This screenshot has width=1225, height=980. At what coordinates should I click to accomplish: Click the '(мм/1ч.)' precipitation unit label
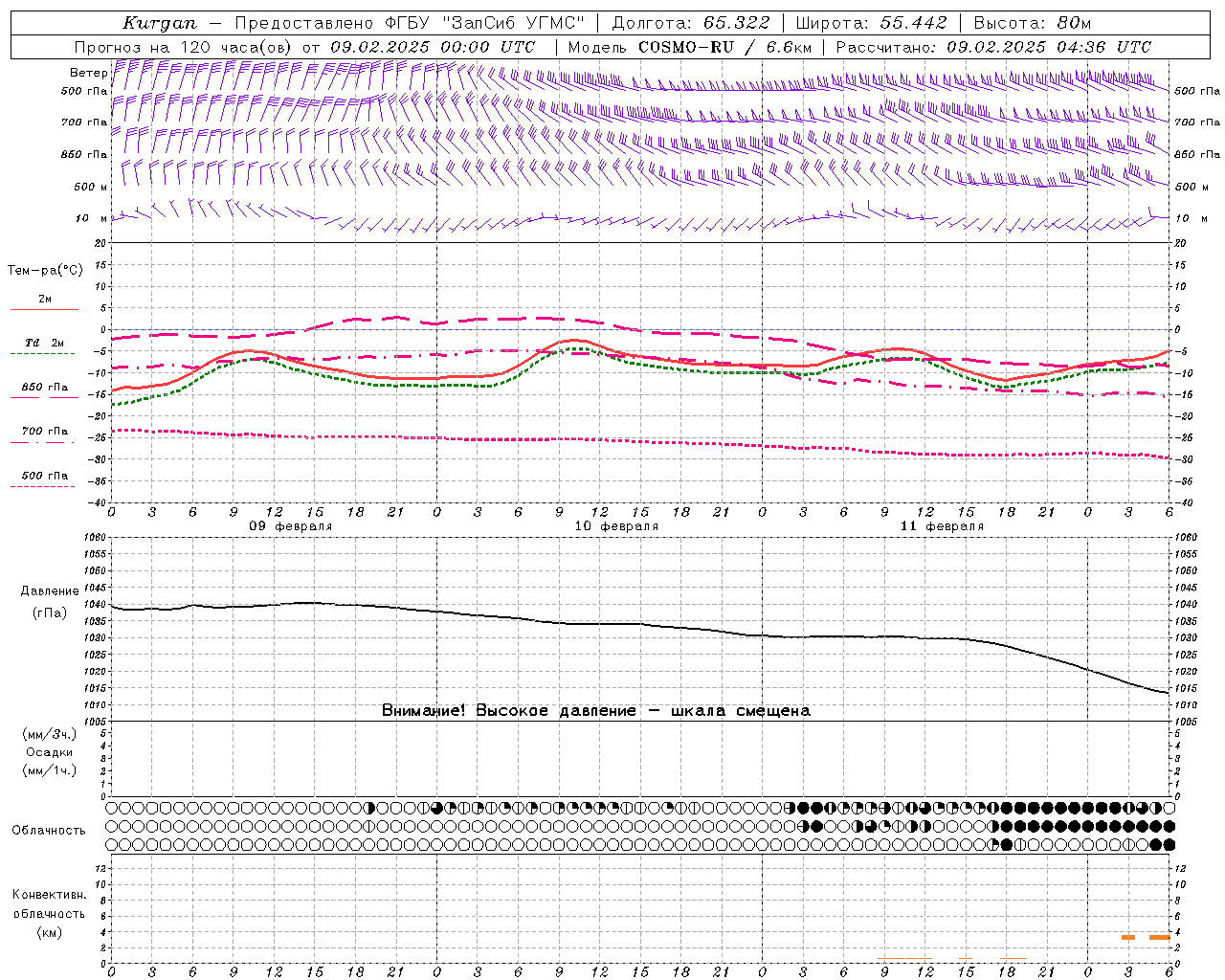(x=50, y=770)
